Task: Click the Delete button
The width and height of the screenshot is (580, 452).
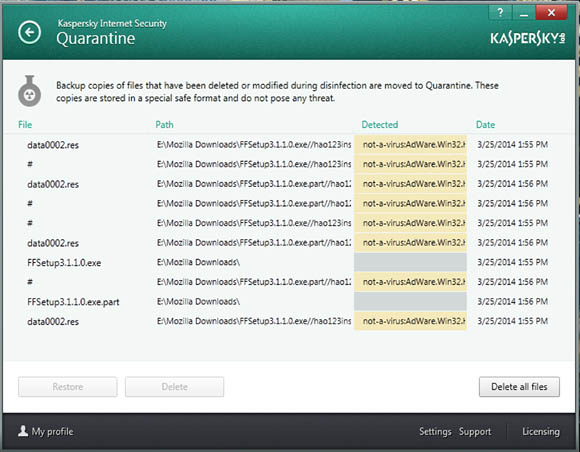Action: point(174,387)
